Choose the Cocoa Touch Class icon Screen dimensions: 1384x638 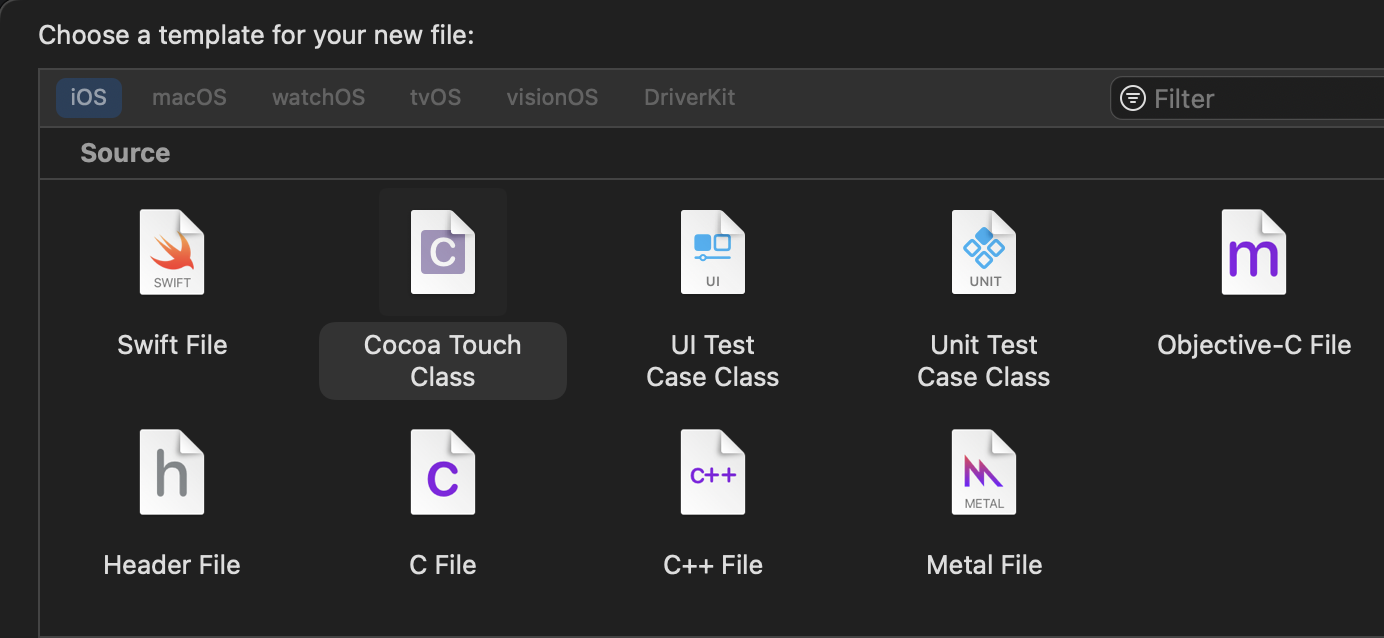coord(443,252)
